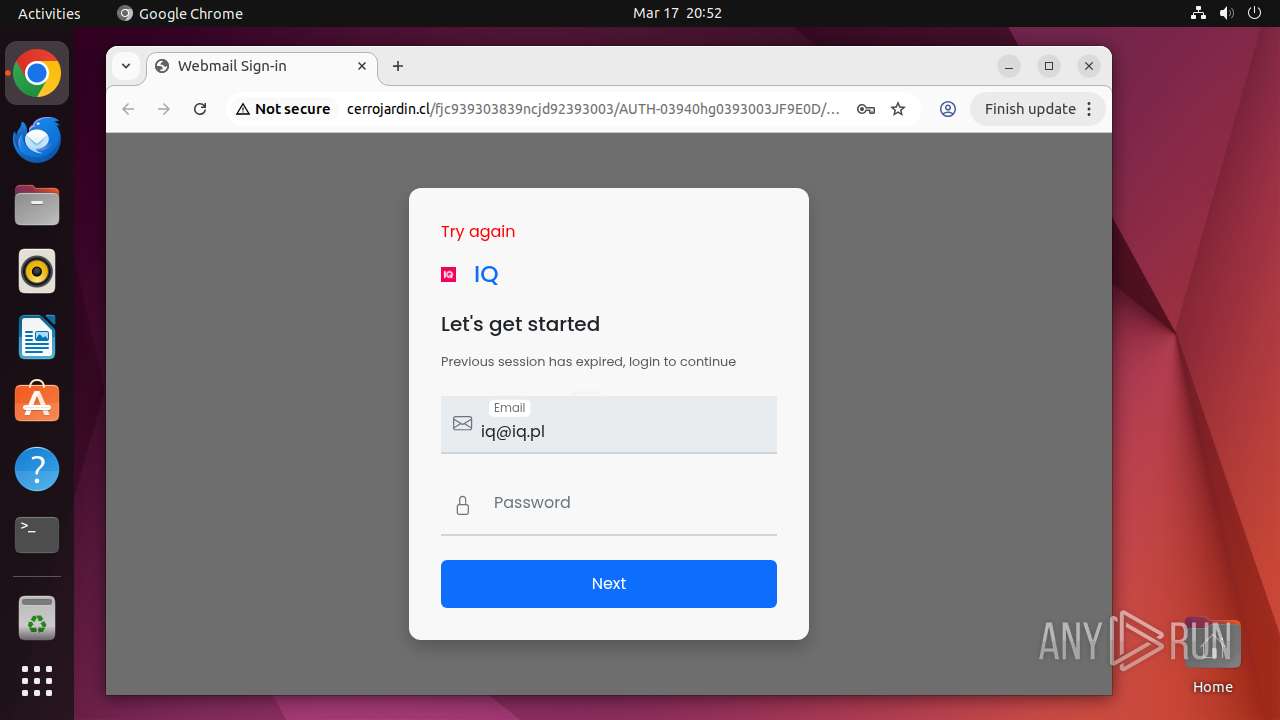
Task: Bookmark this page with star icon
Action: pos(898,109)
